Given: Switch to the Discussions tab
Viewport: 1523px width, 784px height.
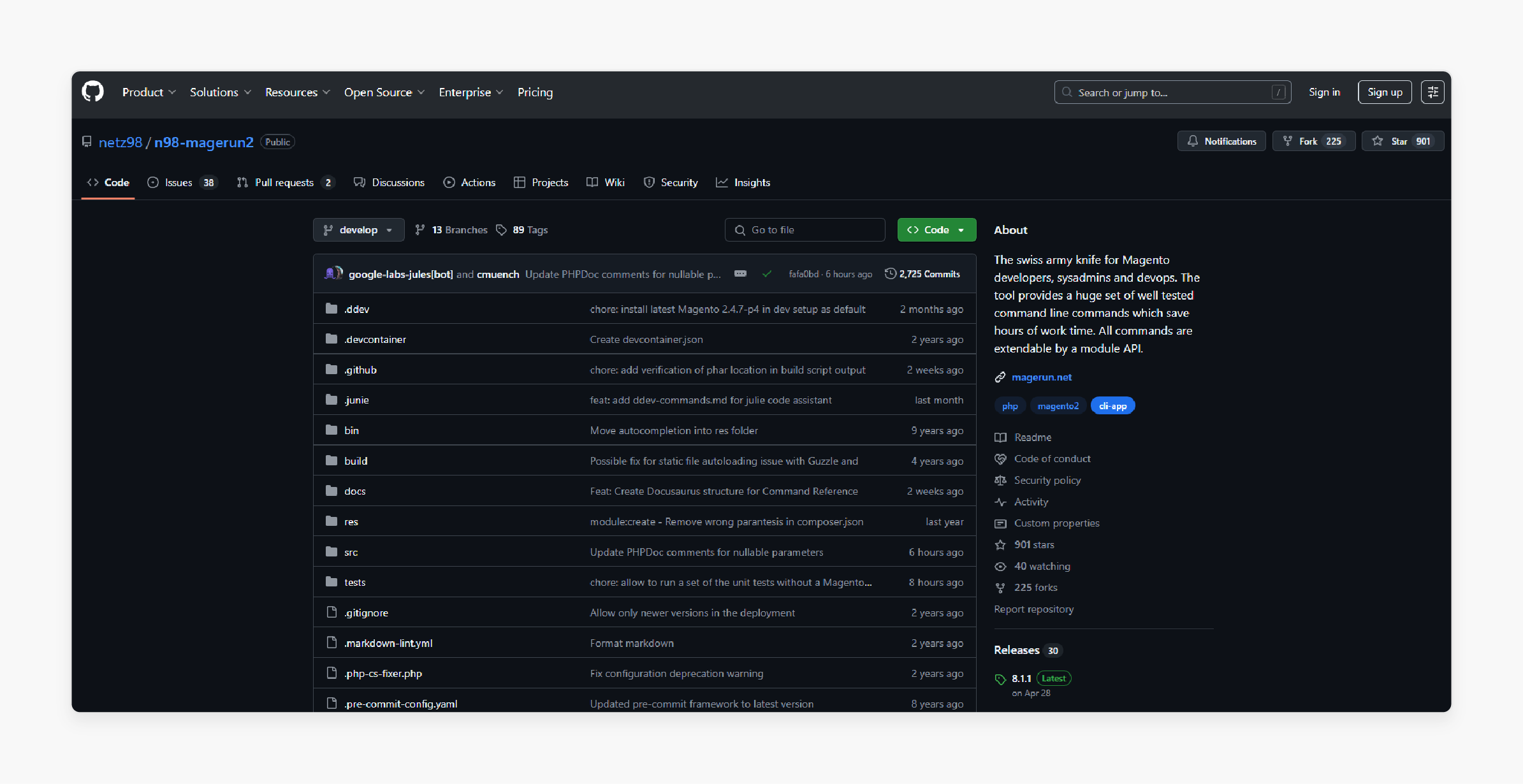Looking at the screenshot, I should coord(389,182).
